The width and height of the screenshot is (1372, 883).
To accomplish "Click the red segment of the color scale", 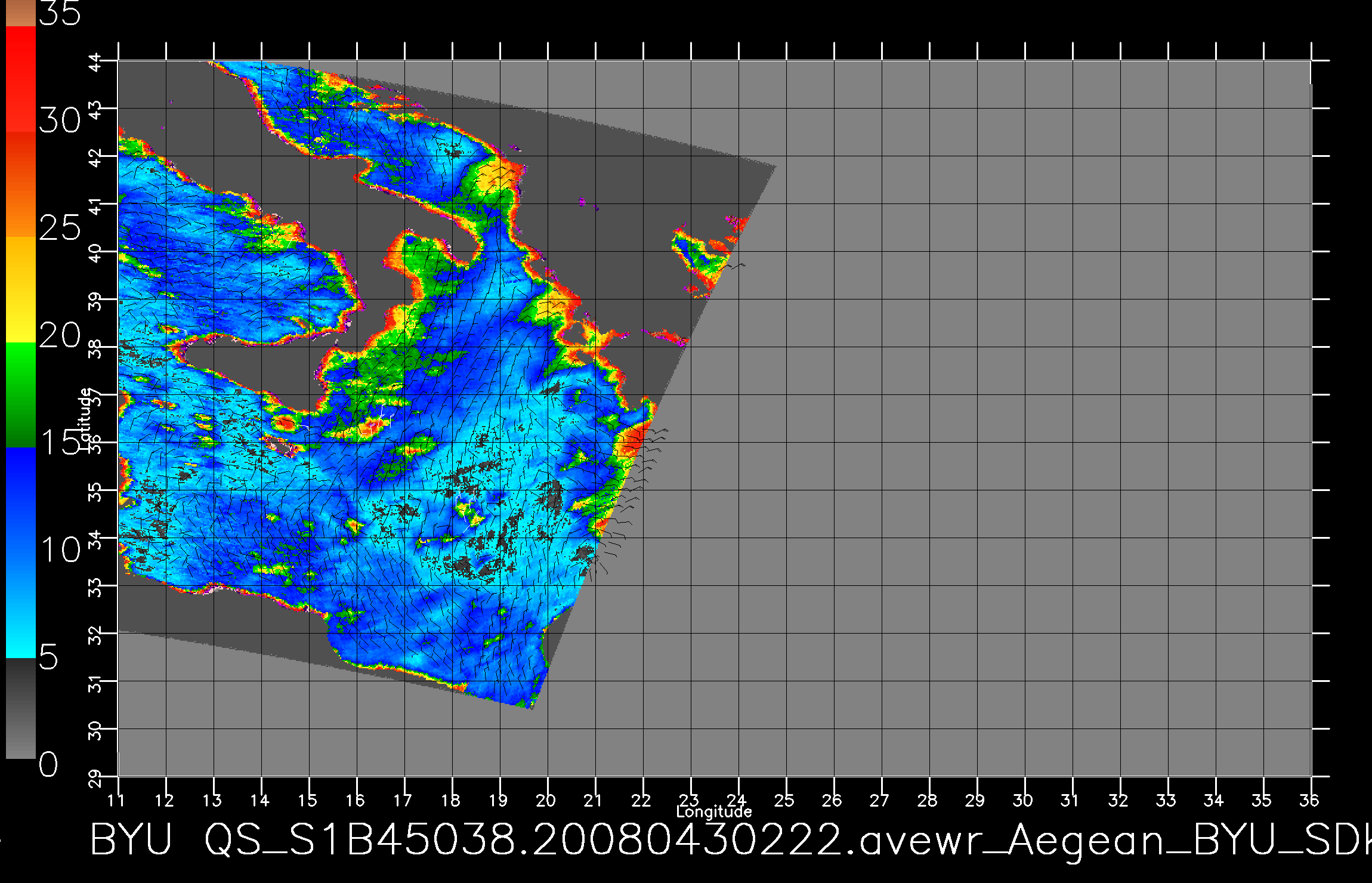I will pos(21,79).
